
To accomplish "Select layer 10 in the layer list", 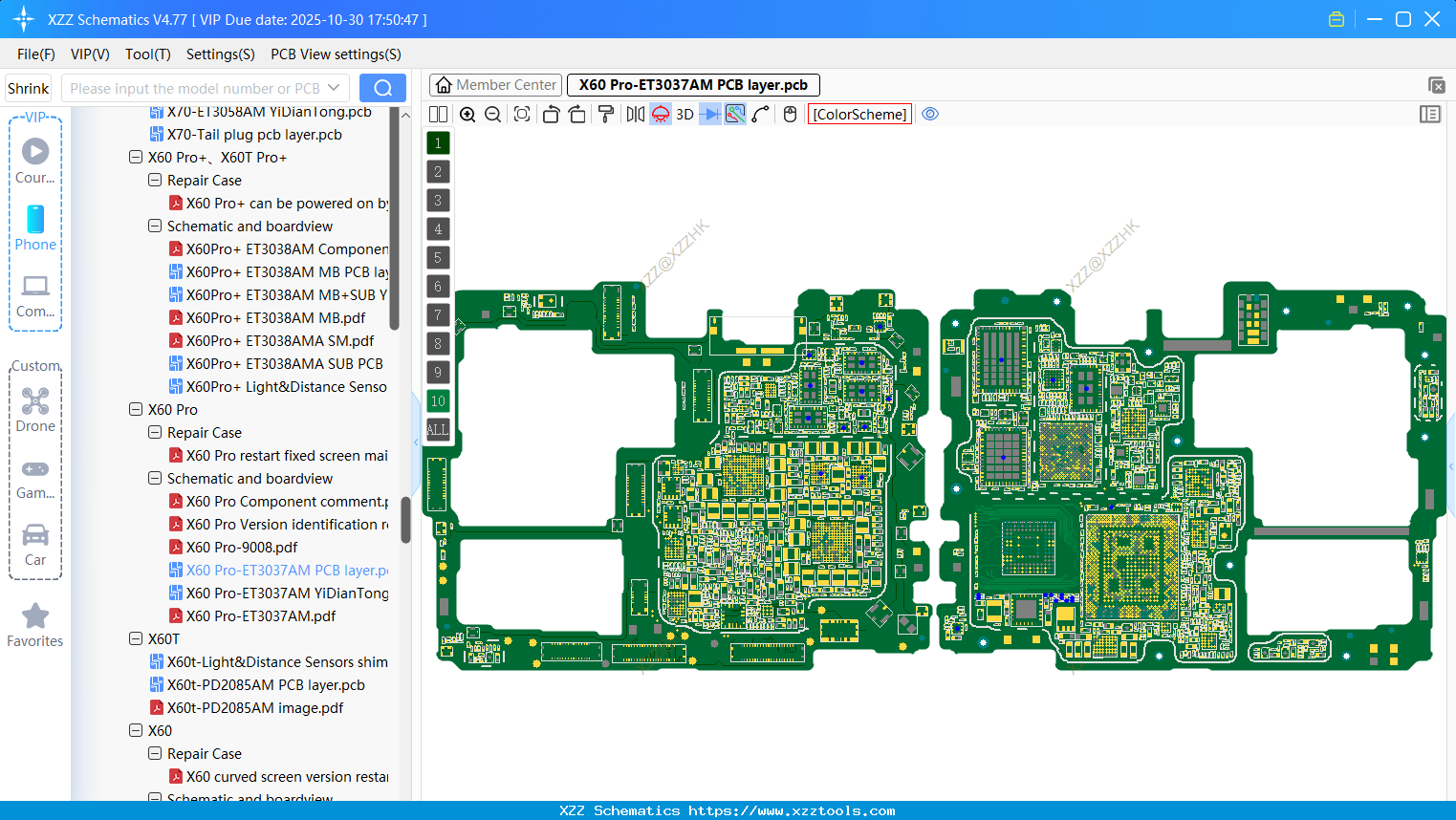I will [438, 400].
